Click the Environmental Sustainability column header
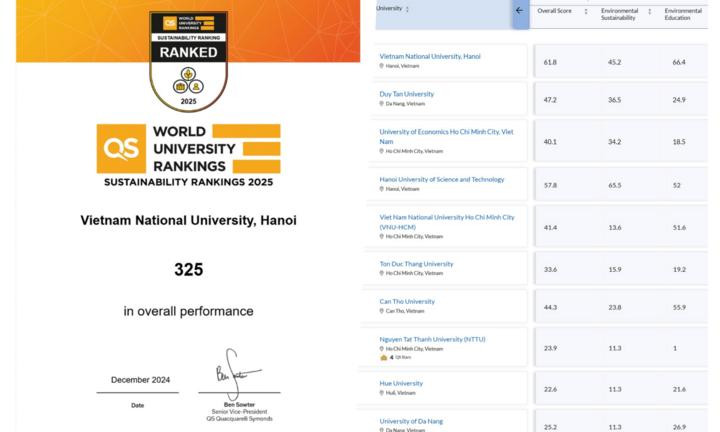Image resolution: width=720 pixels, height=432 pixels. 619,14
